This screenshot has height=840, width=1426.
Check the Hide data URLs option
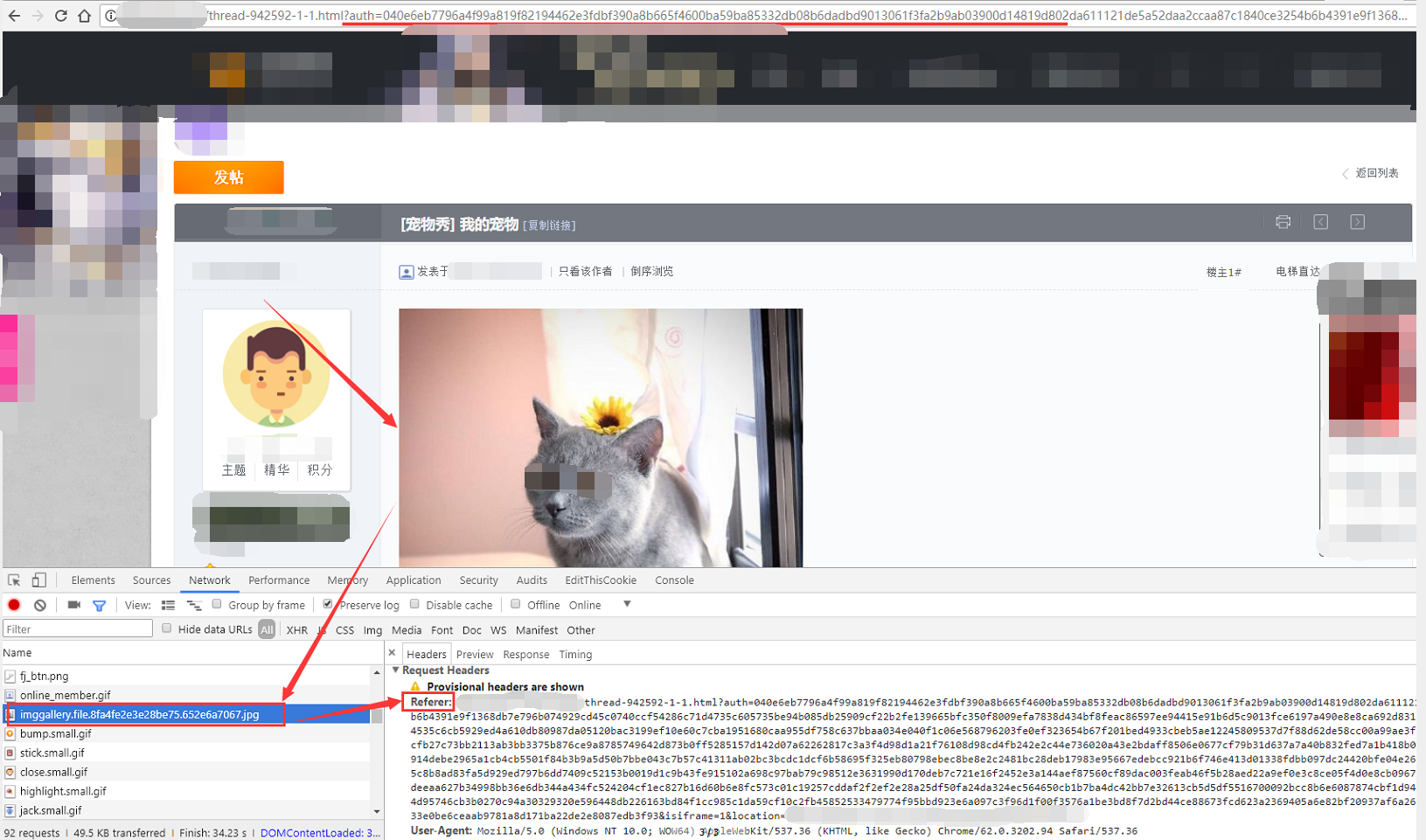pyautogui.click(x=167, y=628)
